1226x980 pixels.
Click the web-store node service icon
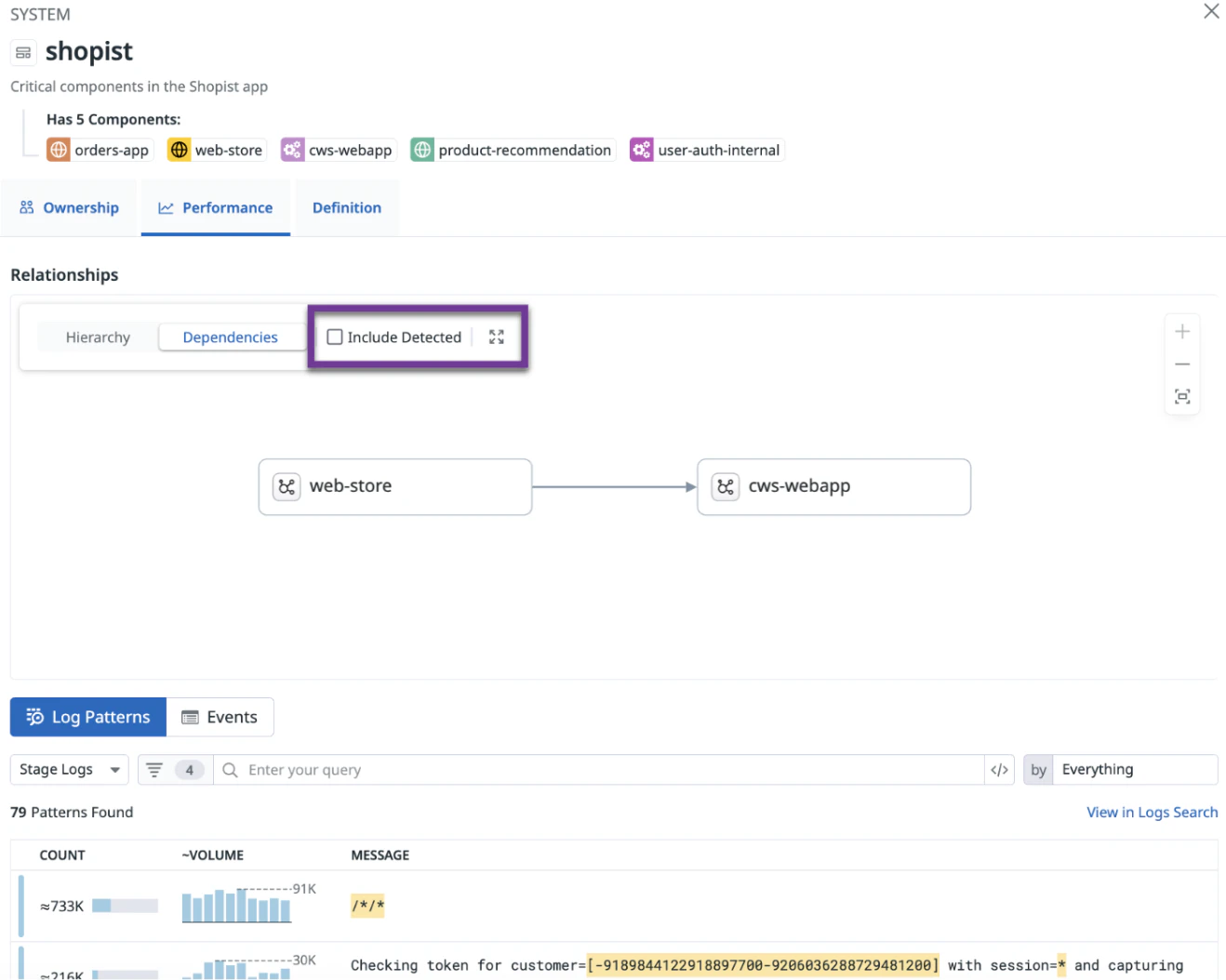coord(287,486)
